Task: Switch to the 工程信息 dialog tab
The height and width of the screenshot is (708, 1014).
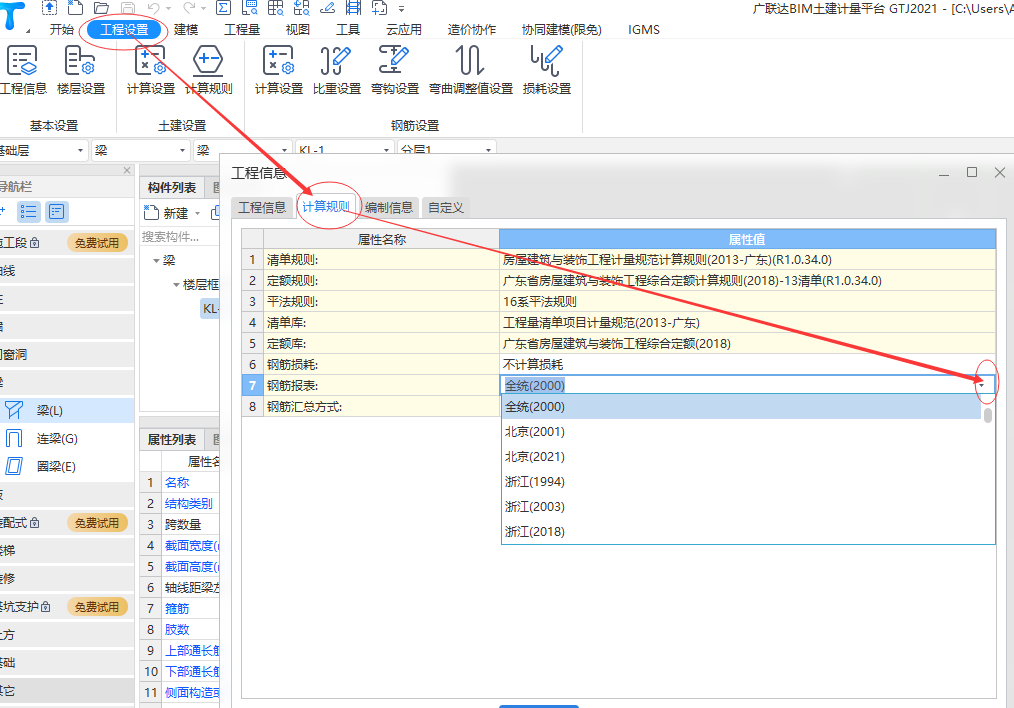Action: 262,208
